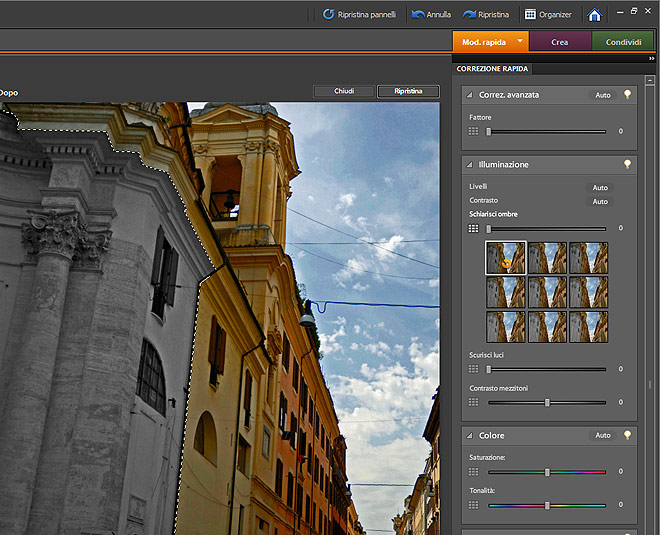Click the panel scrollbar up arrow
This screenshot has height=535, width=660.
(650, 80)
